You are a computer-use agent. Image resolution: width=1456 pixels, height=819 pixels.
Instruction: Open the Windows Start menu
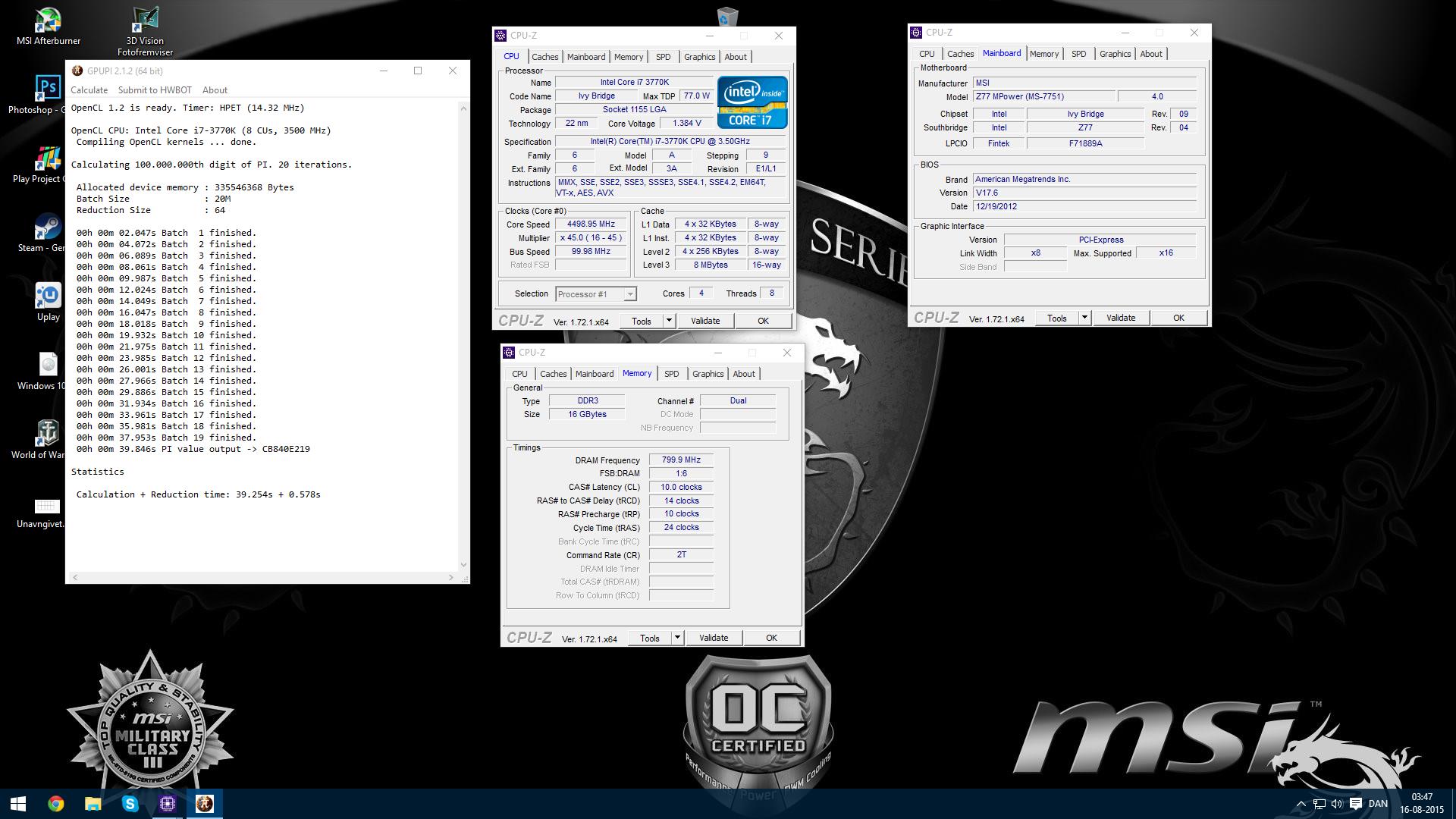tap(18, 803)
